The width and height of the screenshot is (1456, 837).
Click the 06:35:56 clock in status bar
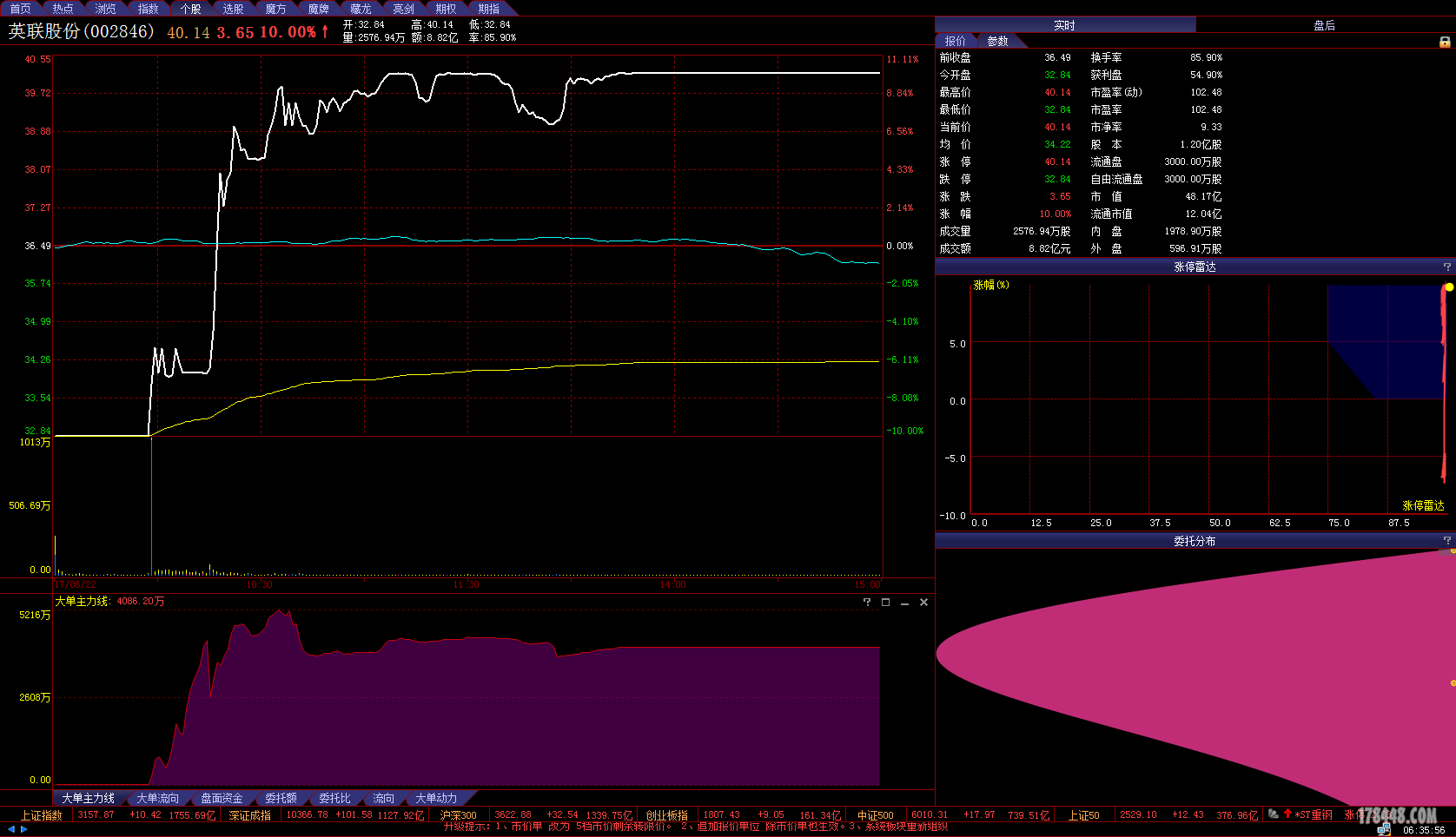coord(1424,830)
